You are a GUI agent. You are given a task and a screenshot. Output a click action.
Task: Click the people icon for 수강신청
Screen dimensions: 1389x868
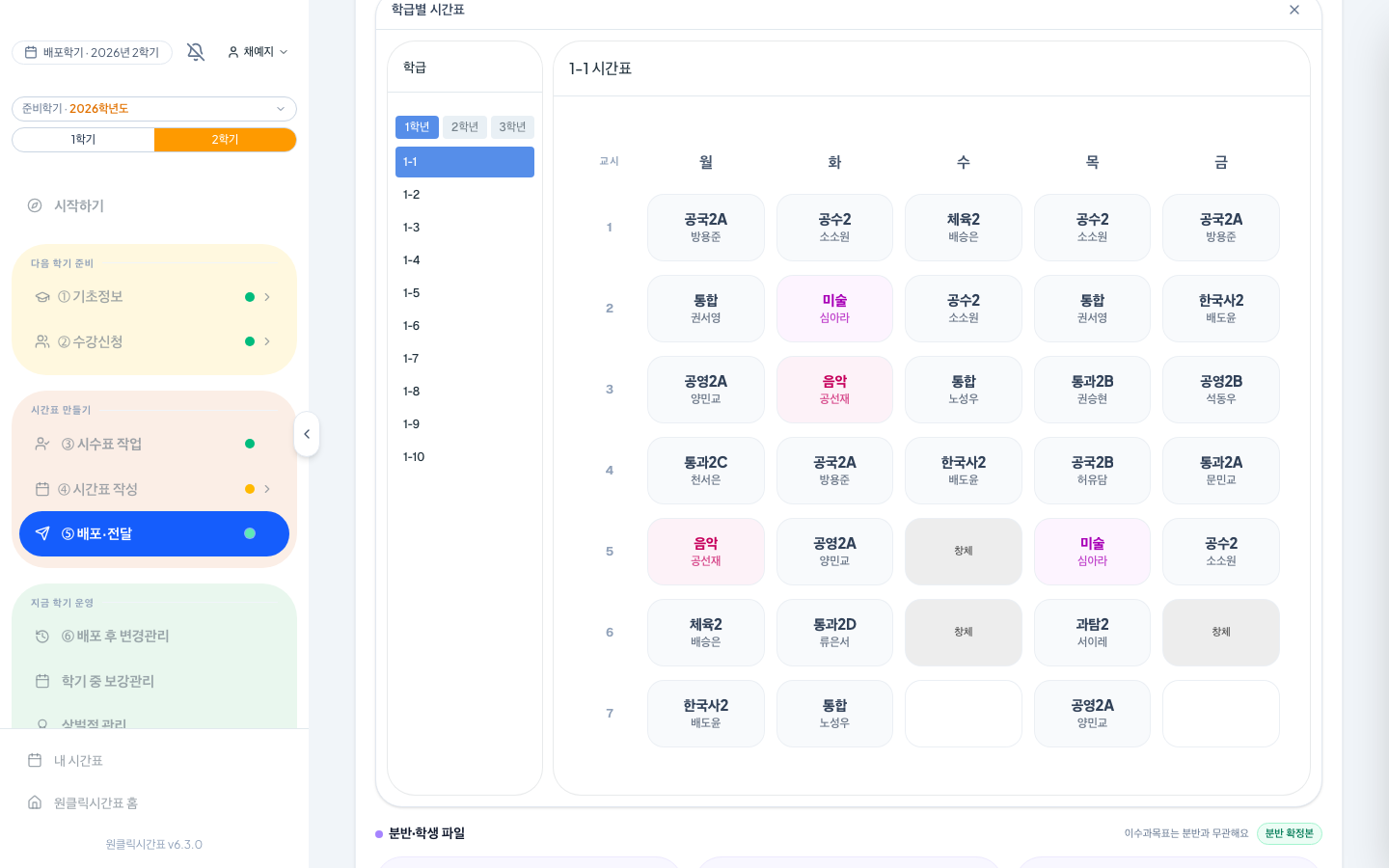click(42, 341)
